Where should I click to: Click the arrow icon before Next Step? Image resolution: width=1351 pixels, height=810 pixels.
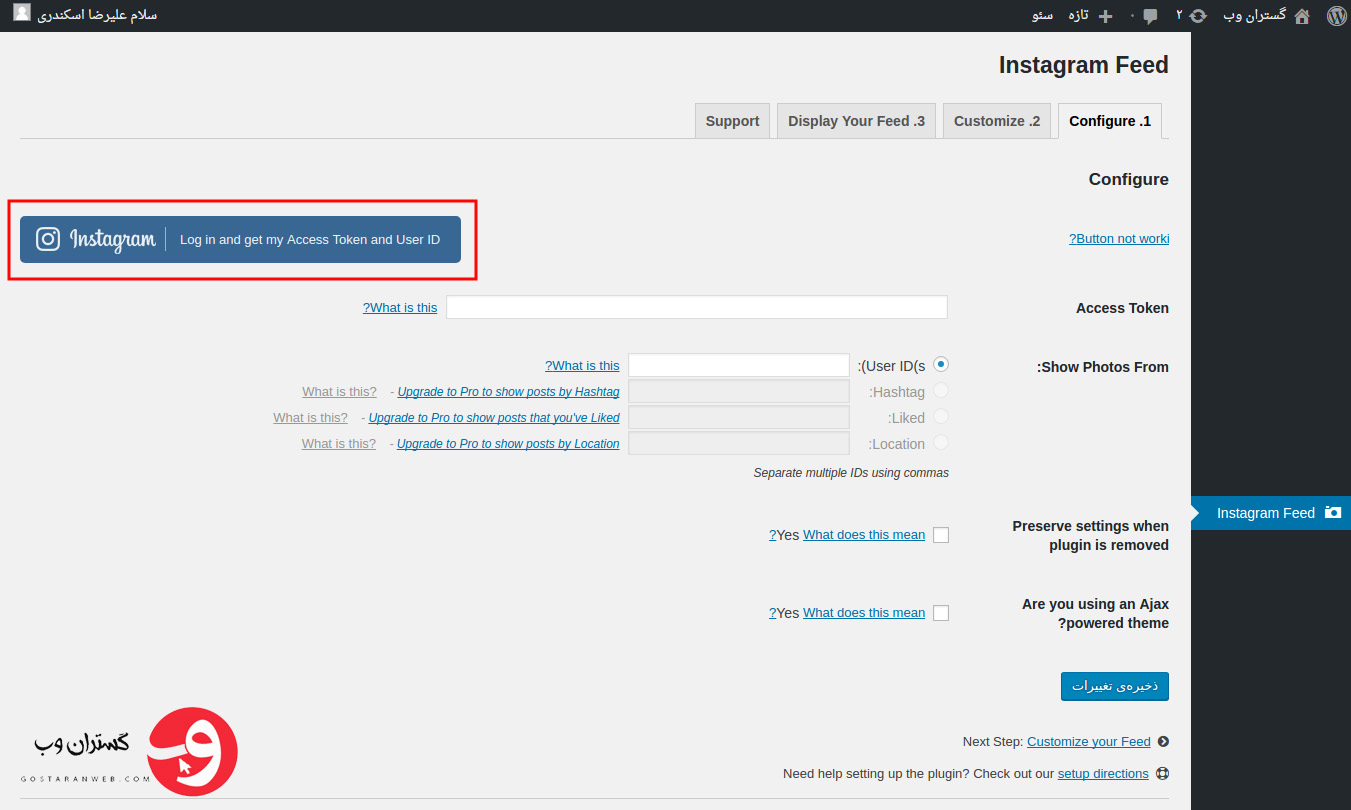pos(1162,742)
